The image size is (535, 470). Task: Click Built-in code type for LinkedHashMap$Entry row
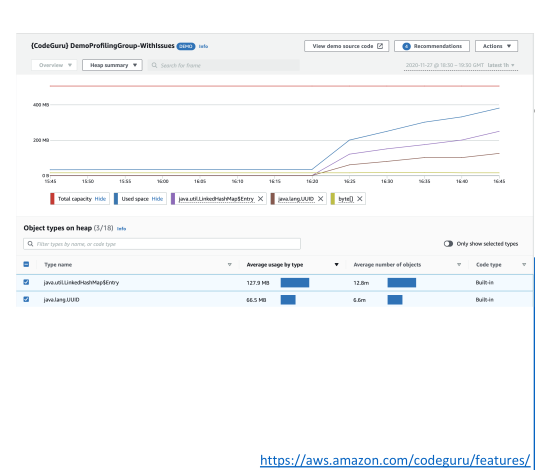[485, 283]
